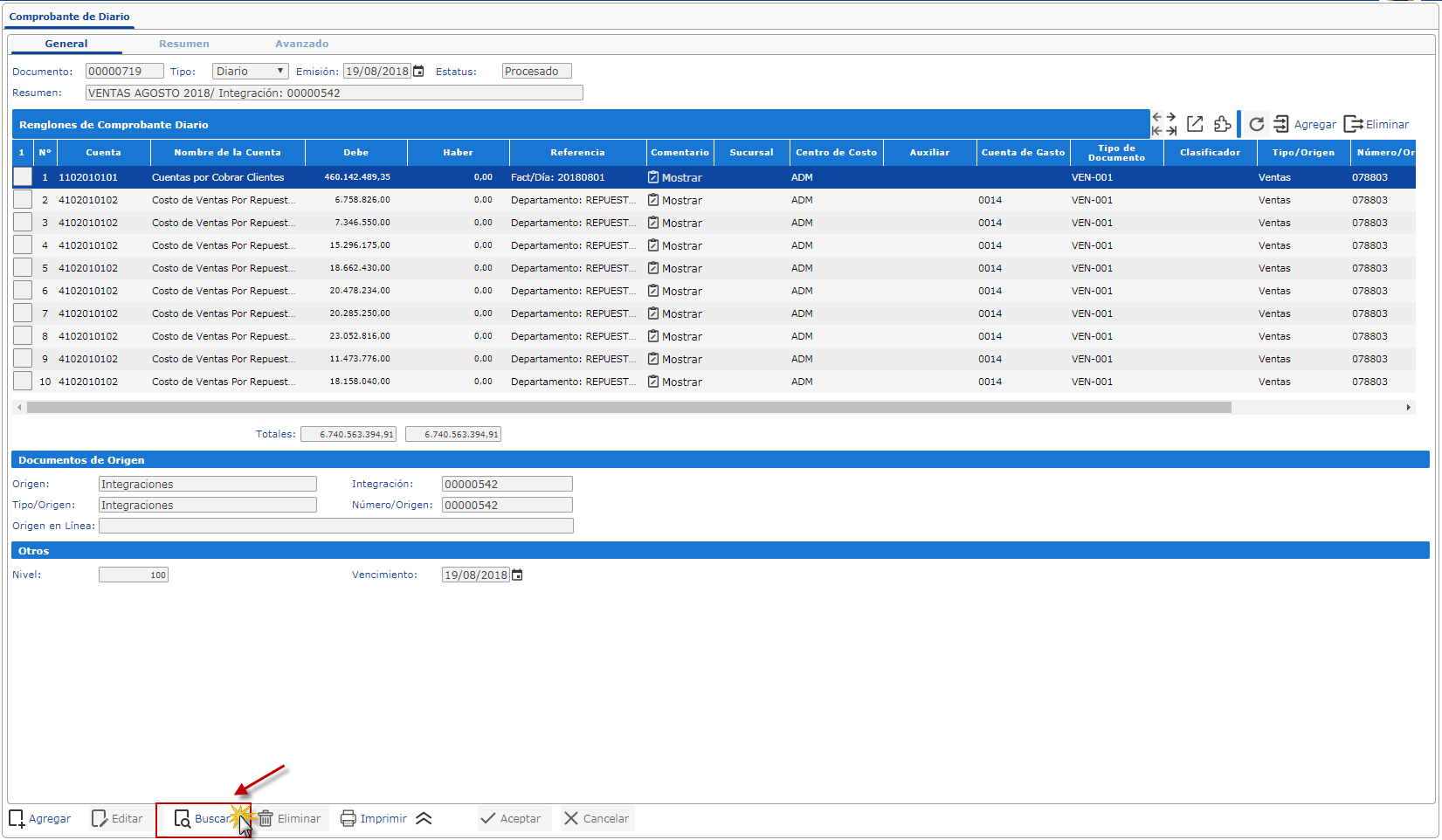Click the Cuenta de Gasto column header
This screenshot has height=840, width=1442.
(1024, 153)
